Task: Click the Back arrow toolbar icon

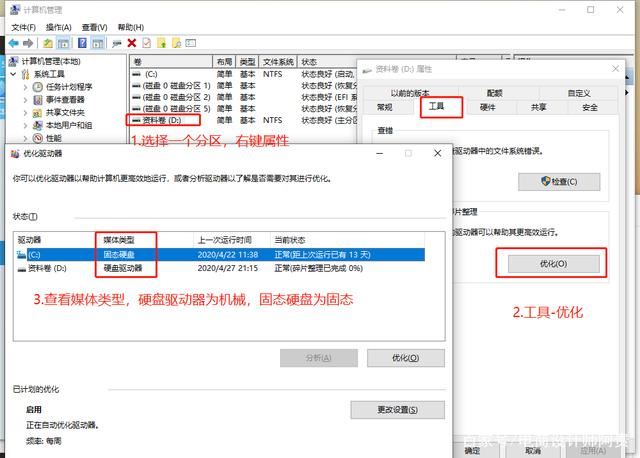Action: (12, 43)
